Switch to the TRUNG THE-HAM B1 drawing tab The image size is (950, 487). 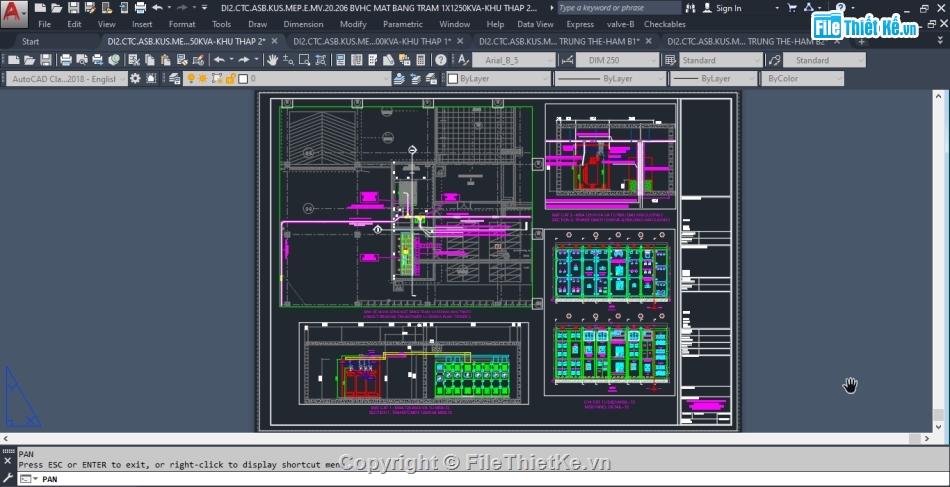pyautogui.click(x=559, y=41)
